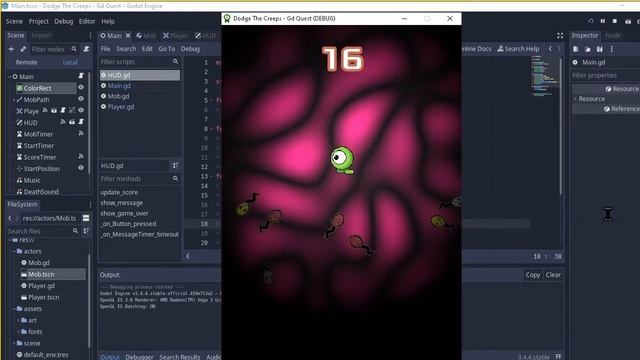
Task: Expand the fonts folder in FileSystem
Action: (18, 332)
